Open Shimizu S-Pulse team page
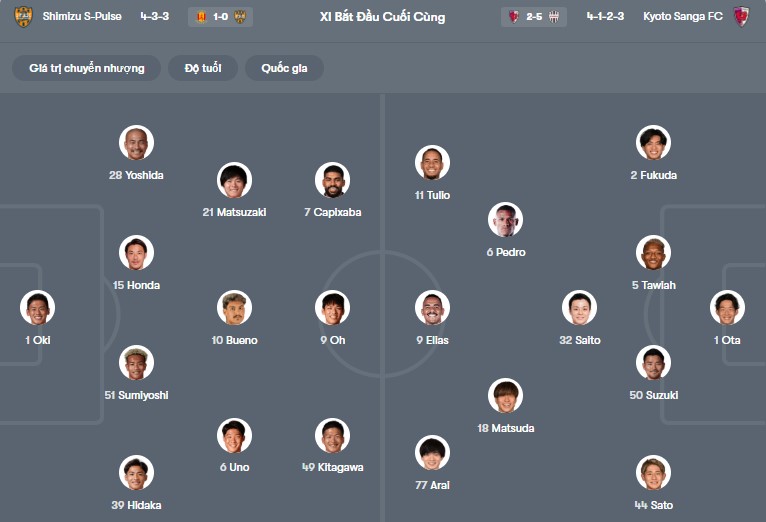 [x=82, y=17]
